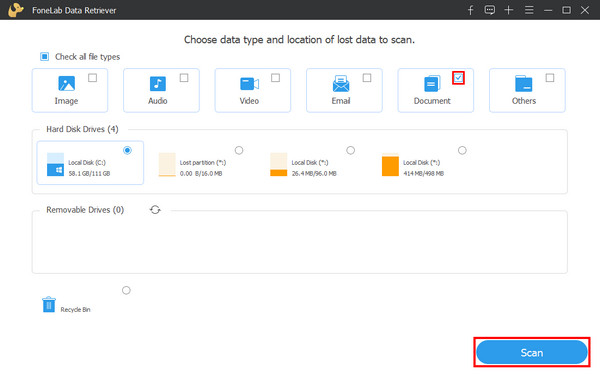This screenshot has height=379, width=600.
Task: Maximize the FoneLab window
Action: tap(566, 10)
